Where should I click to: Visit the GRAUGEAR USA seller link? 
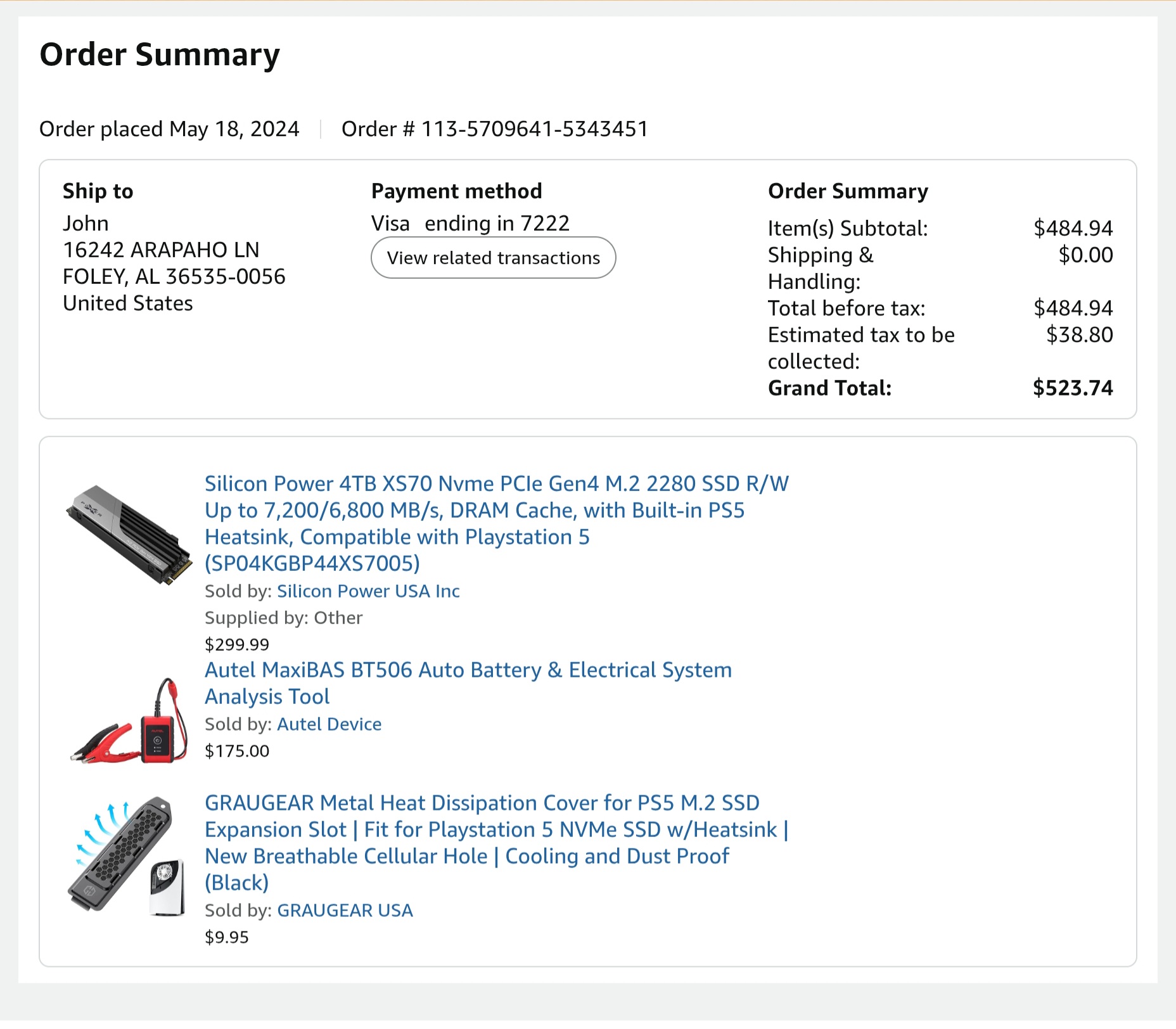[x=345, y=911]
